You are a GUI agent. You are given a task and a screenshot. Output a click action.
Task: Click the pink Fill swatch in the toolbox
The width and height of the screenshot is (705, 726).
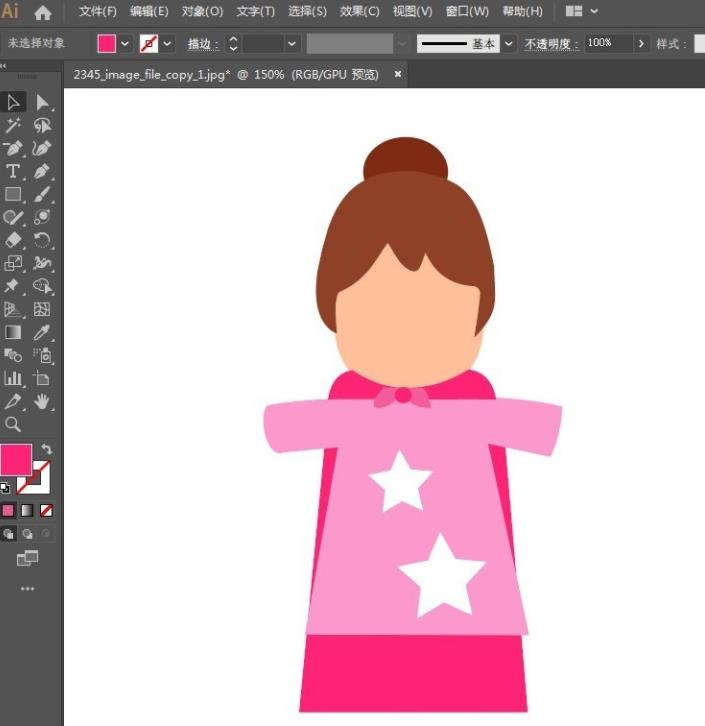[x=15, y=459]
